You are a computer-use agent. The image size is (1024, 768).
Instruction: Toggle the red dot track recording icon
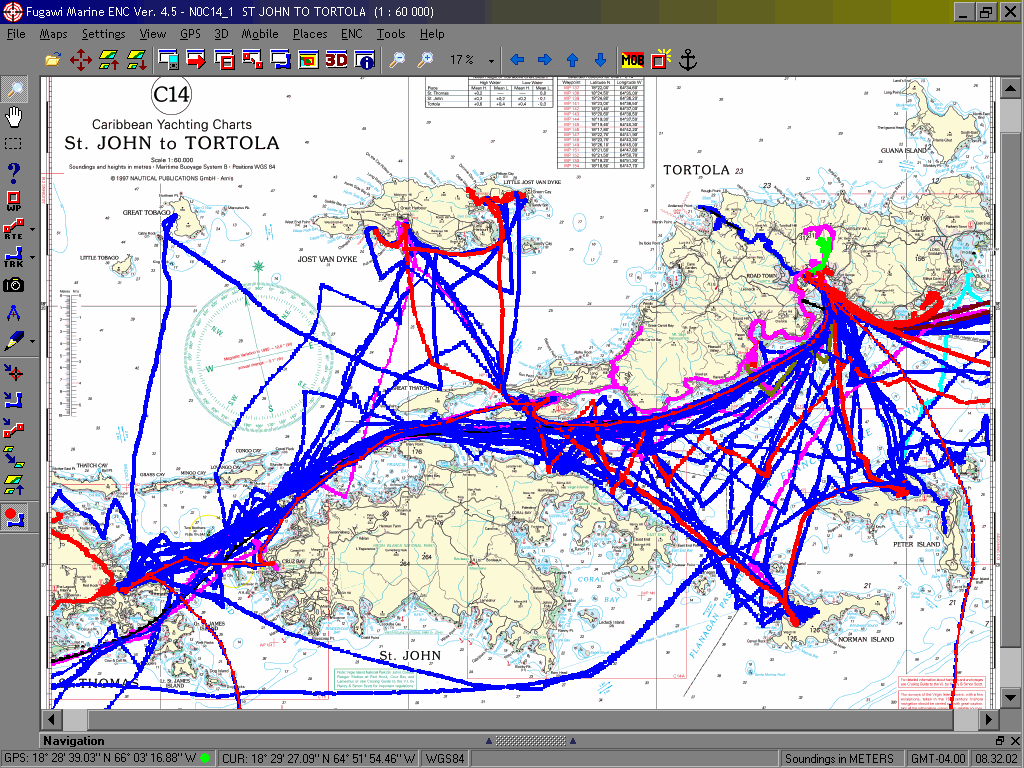14,517
